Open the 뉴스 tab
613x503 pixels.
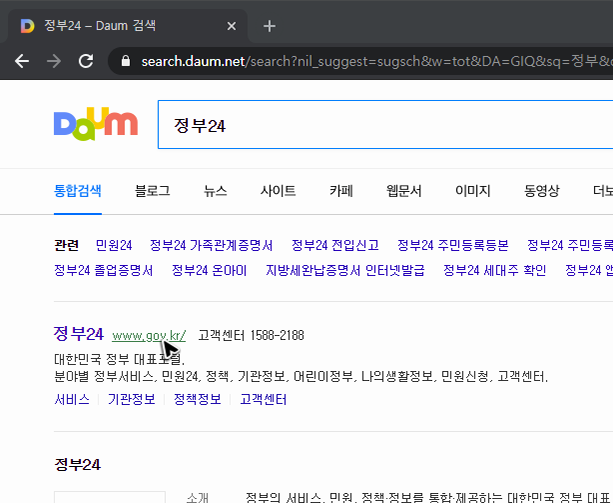click(x=215, y=191)
